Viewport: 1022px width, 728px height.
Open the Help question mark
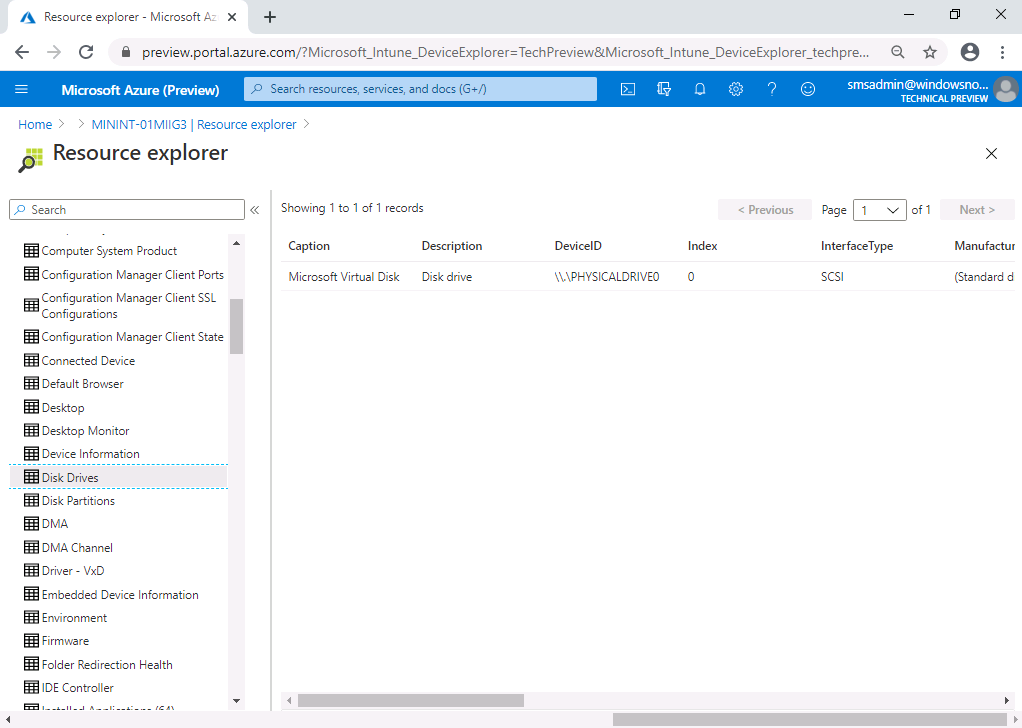coord(772,89)
